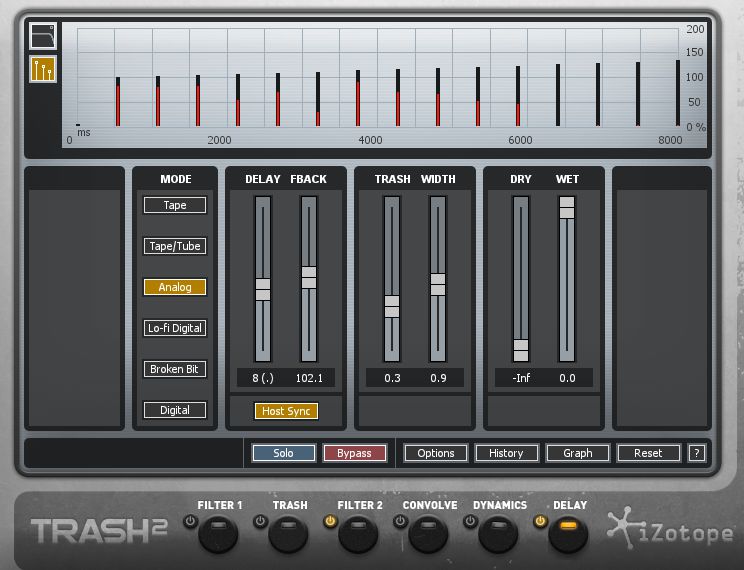Click the Wet level slider handle
Screen dimensions: 744x570
tap(567, 208)
